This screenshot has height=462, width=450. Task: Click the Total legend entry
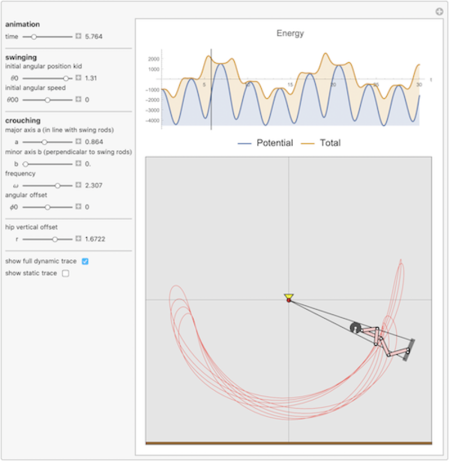pos(321,143)
